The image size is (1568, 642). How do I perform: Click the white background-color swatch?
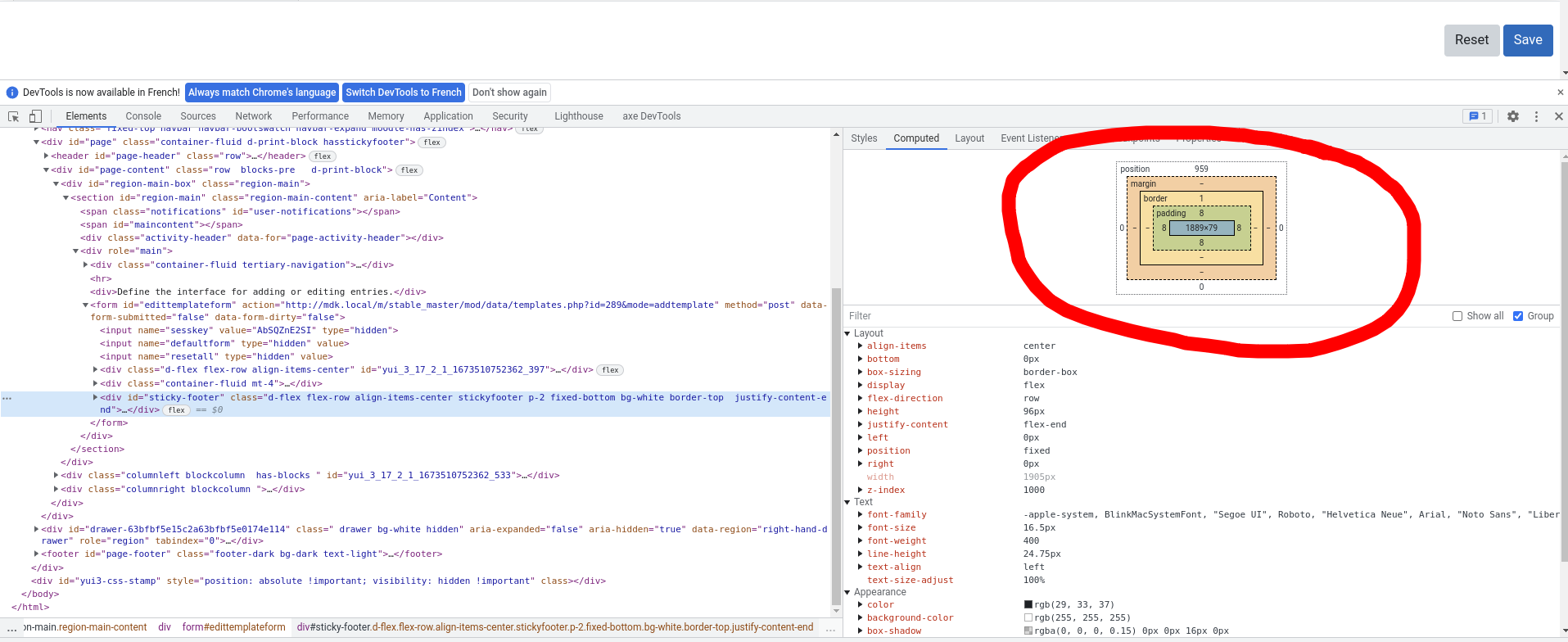[1028, 617]
